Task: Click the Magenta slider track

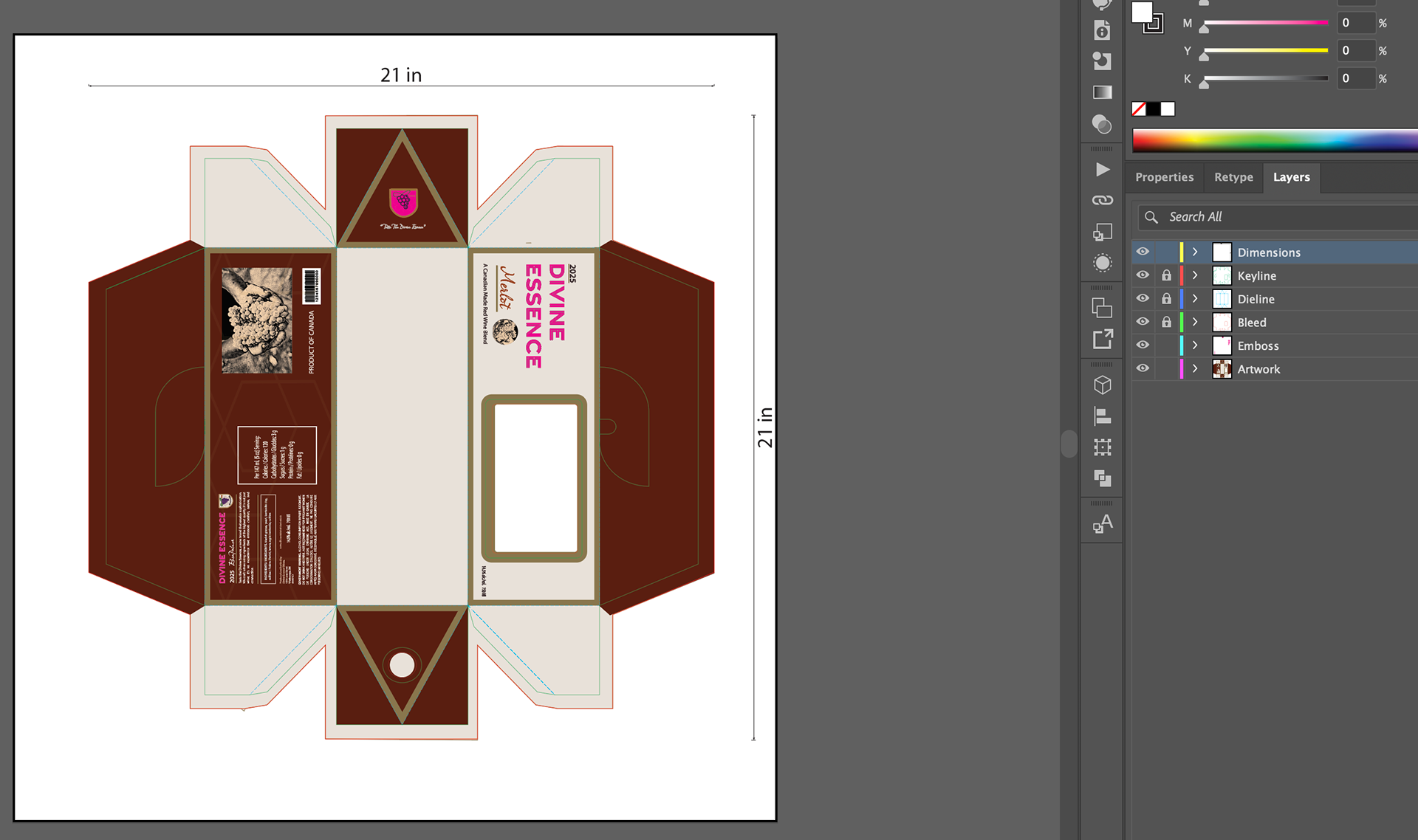Action: (x=1266, y=23)
